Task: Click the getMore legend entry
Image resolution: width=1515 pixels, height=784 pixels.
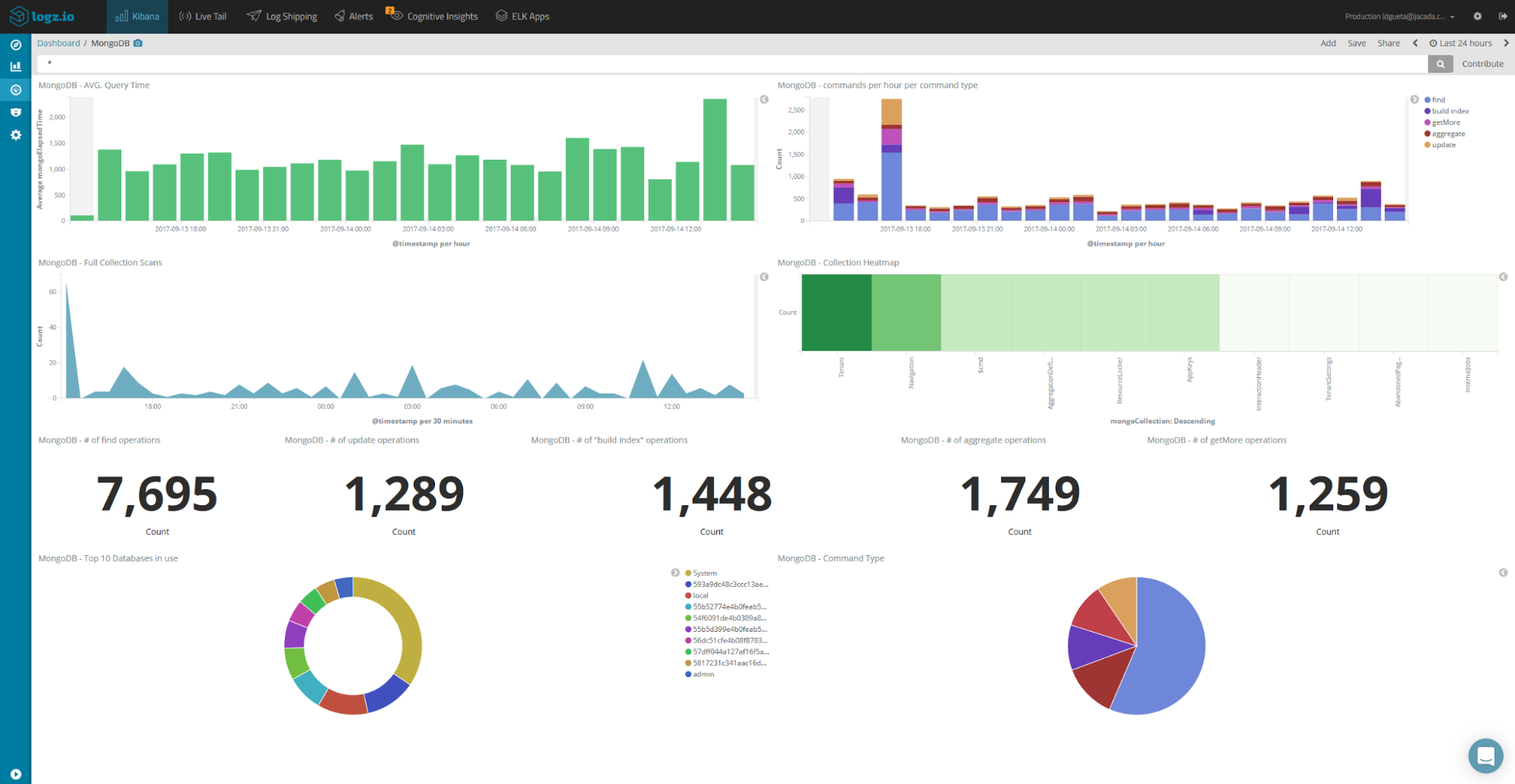Action: pyautogui.click(x=1443, y=123)
